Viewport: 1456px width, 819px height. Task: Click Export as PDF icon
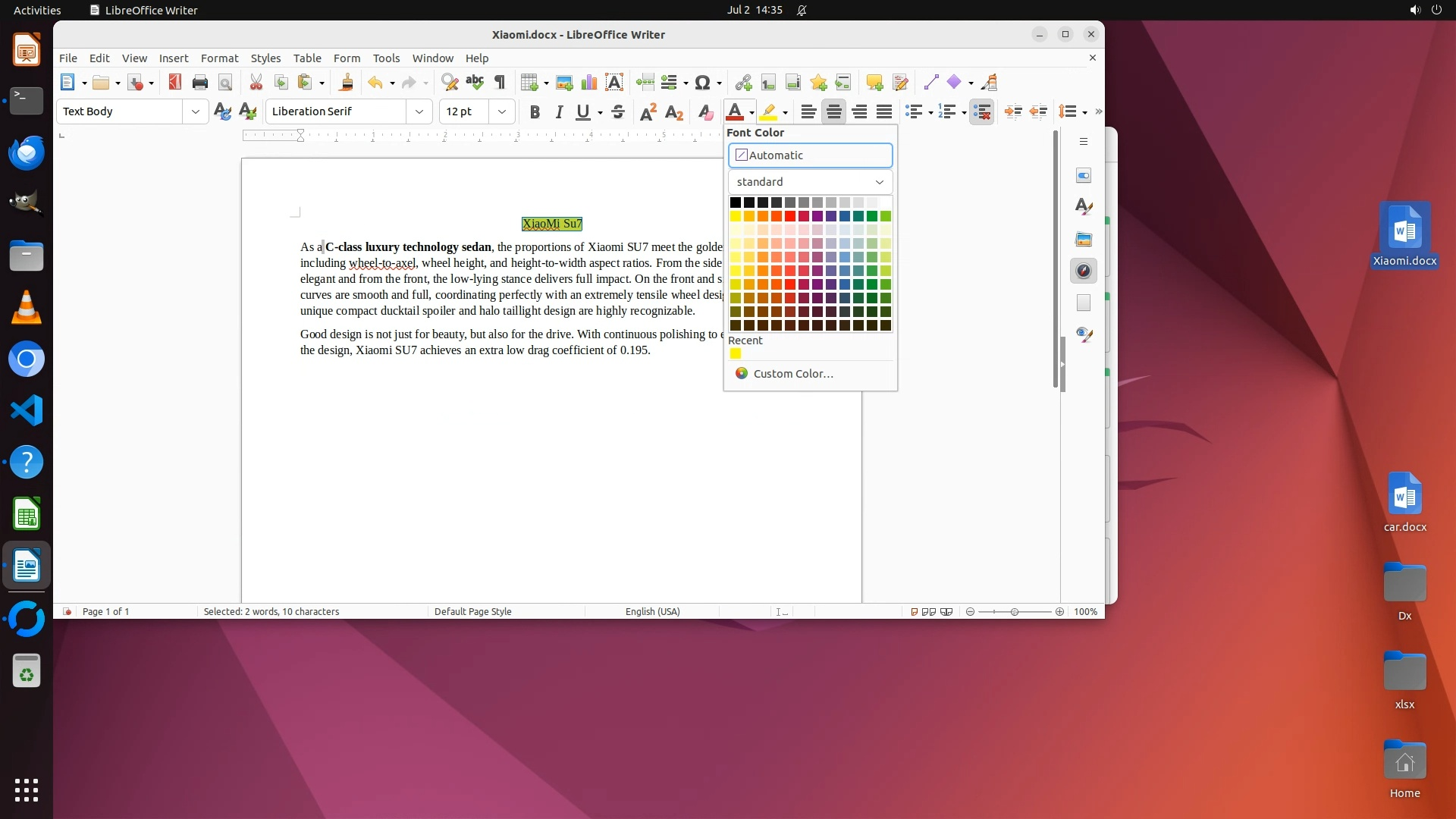pos(174,83)
